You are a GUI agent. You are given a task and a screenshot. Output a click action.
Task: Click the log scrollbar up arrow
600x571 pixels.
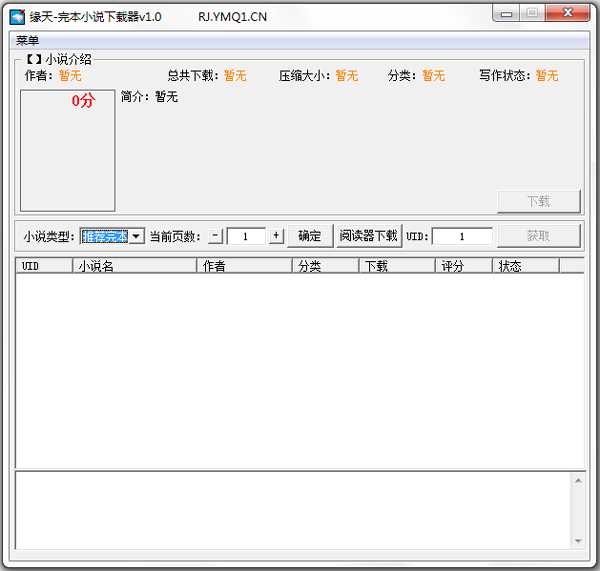tap(578, 480)
